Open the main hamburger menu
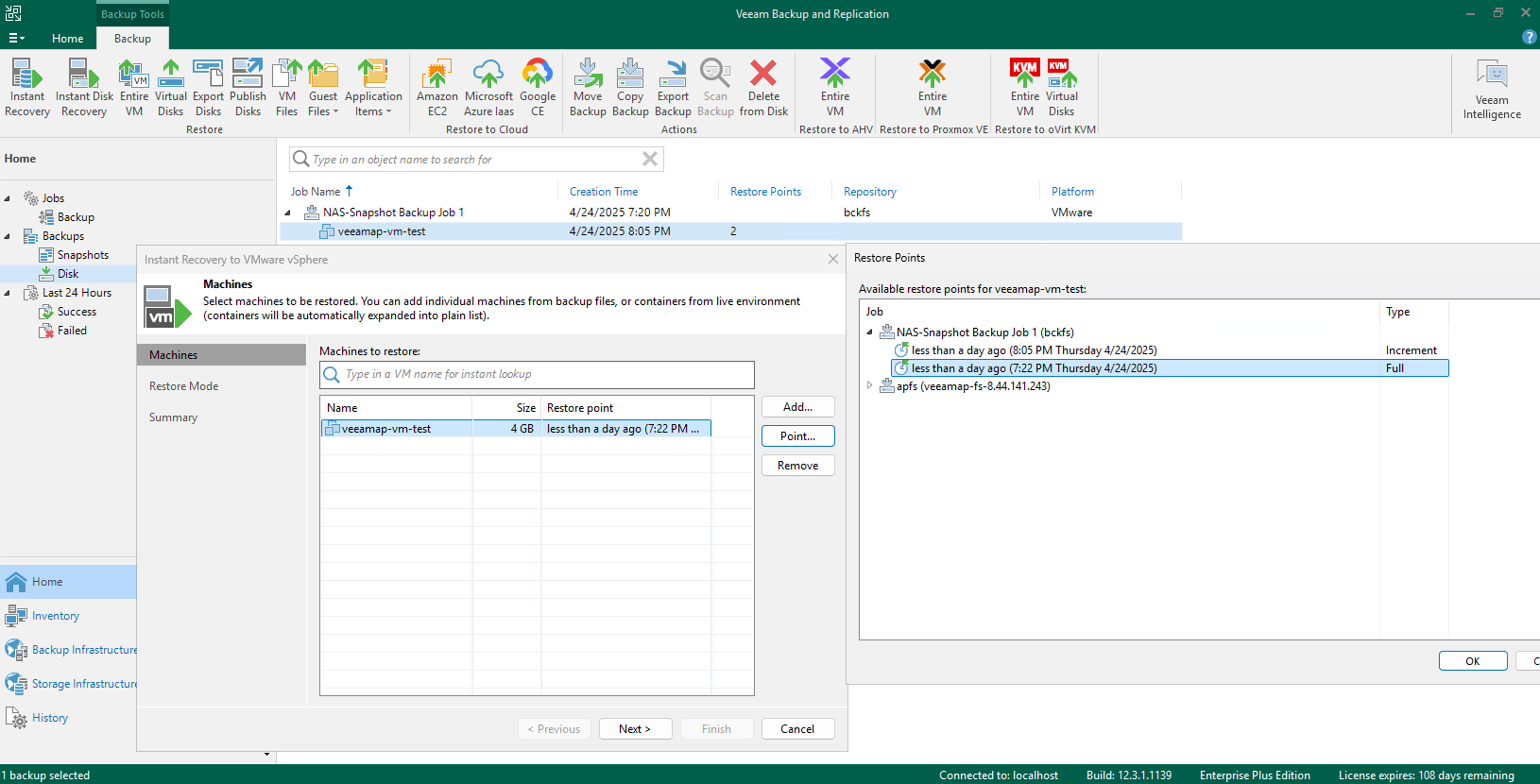Image resolution: width=1540 pixels, height=784 pixels. click(16, 38)
